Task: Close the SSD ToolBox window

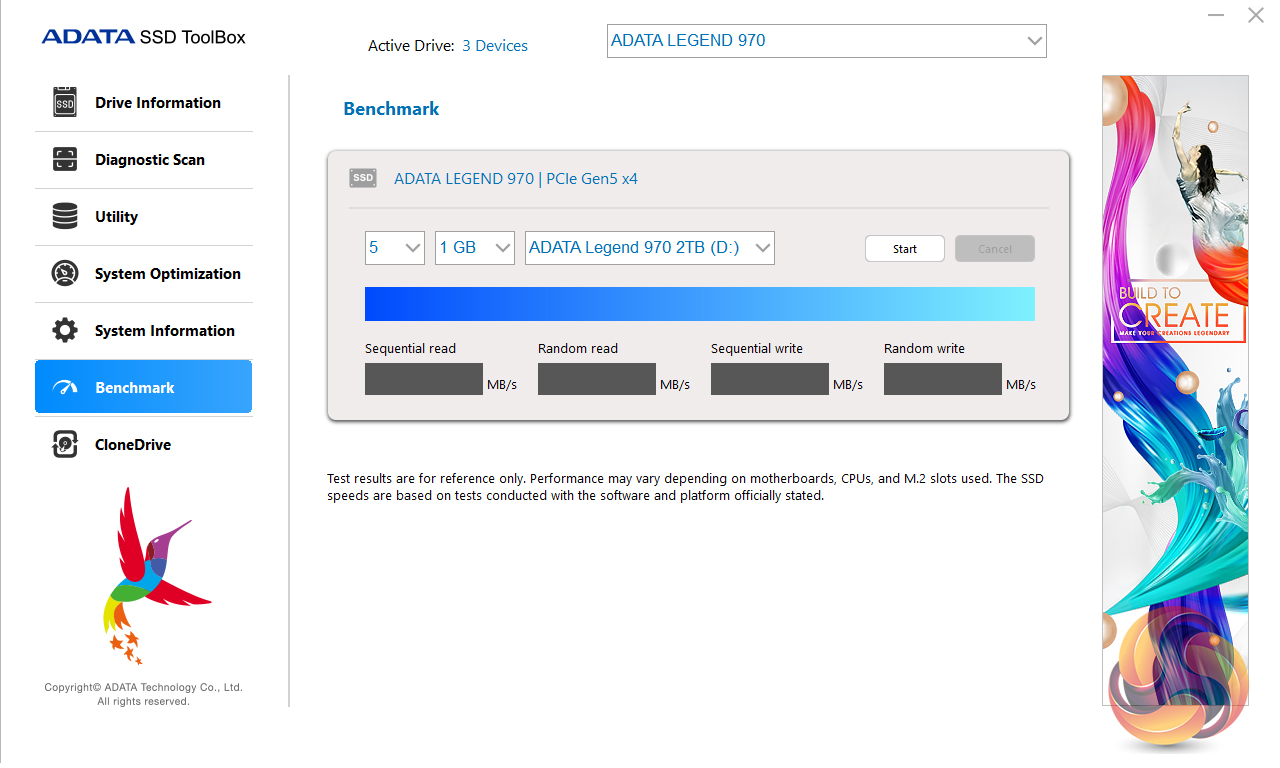Action: (1256, 15)
